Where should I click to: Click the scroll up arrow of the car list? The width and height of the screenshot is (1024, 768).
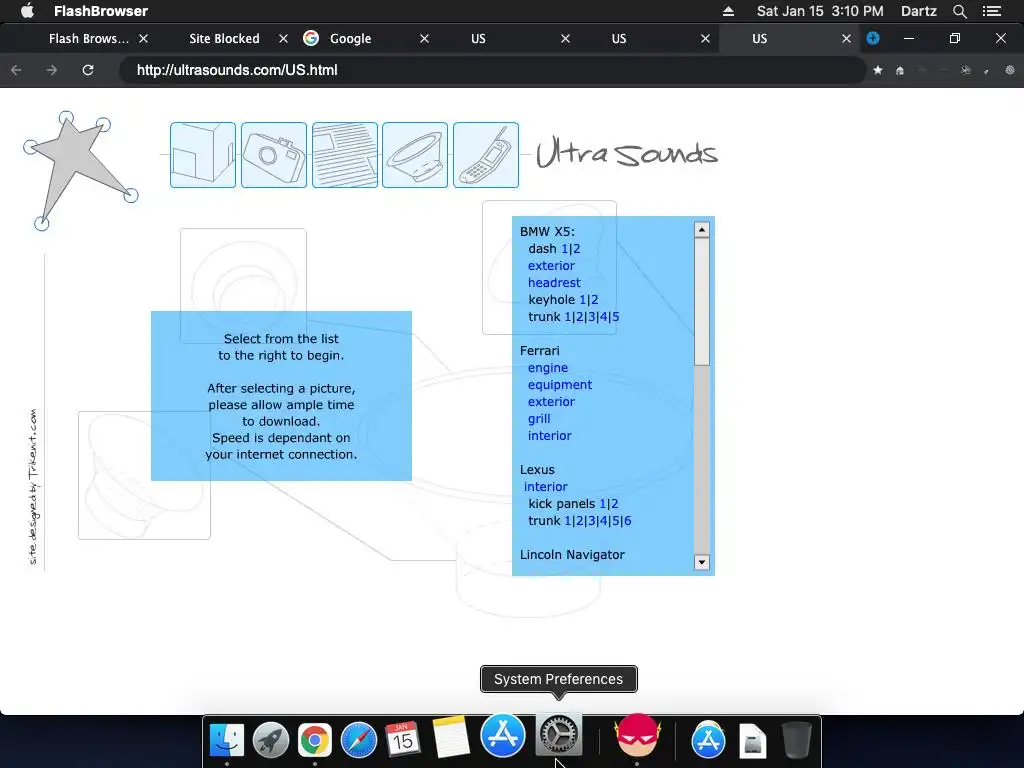(701, 229)
